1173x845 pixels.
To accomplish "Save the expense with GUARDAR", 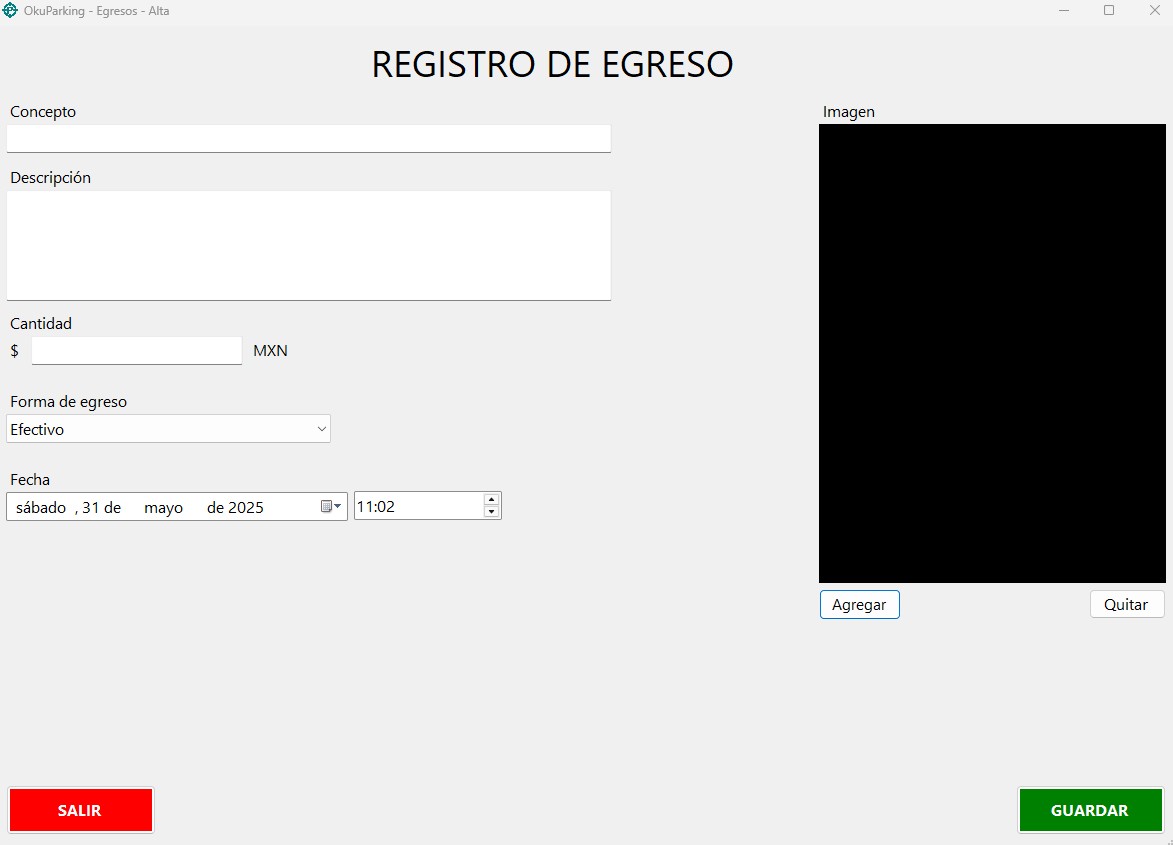I will [x=1090, y=811].
